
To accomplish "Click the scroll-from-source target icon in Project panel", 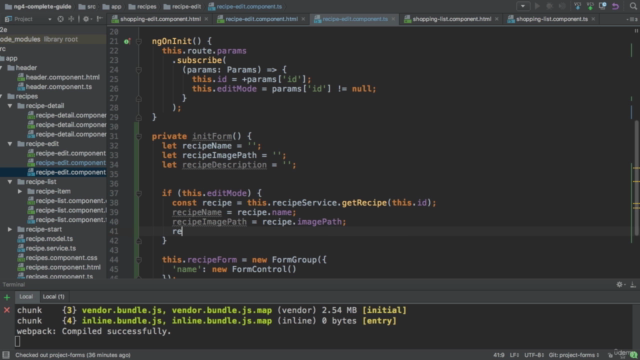I will (60, 19).
